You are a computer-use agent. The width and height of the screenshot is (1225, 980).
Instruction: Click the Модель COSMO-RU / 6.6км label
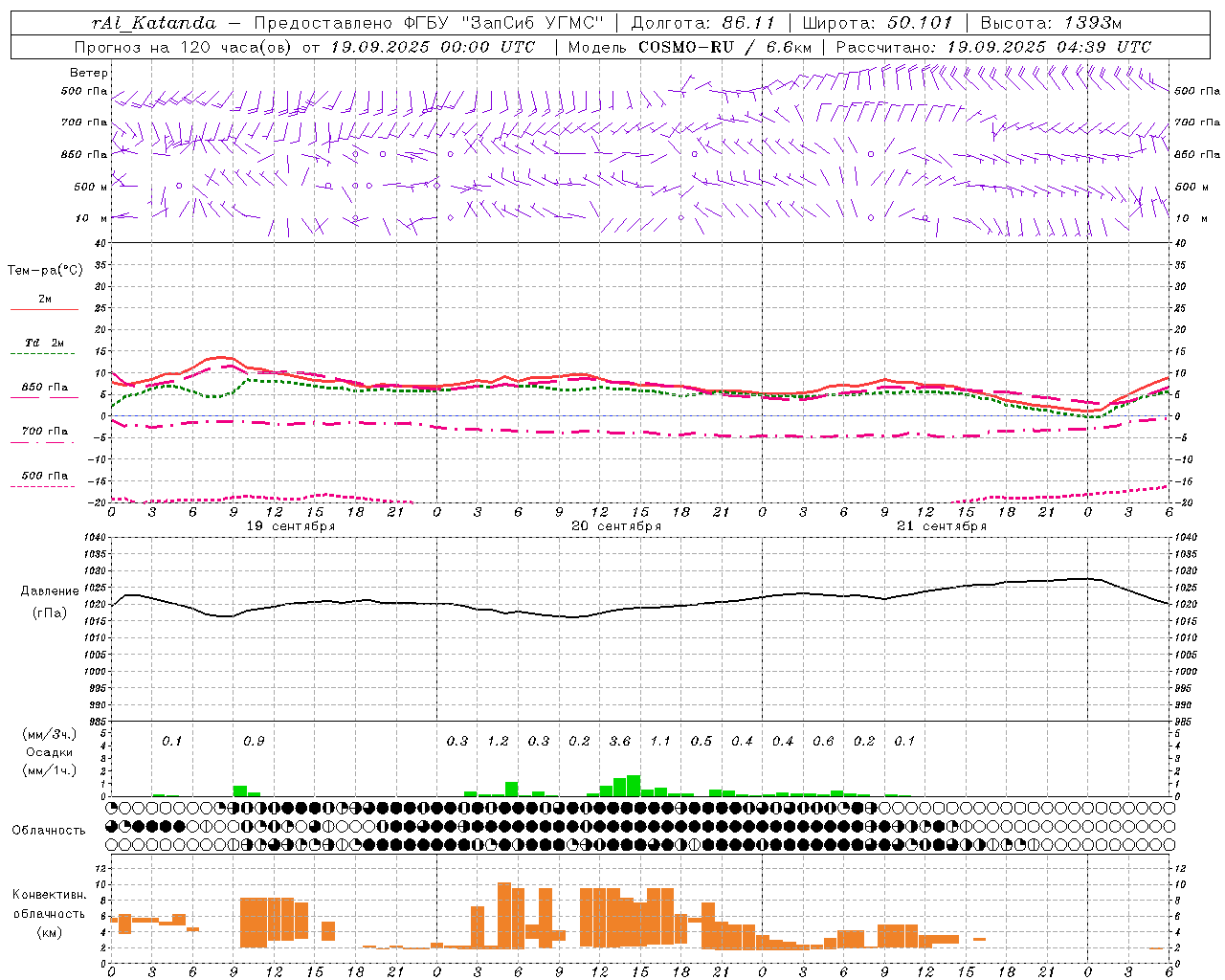point(689,47)
